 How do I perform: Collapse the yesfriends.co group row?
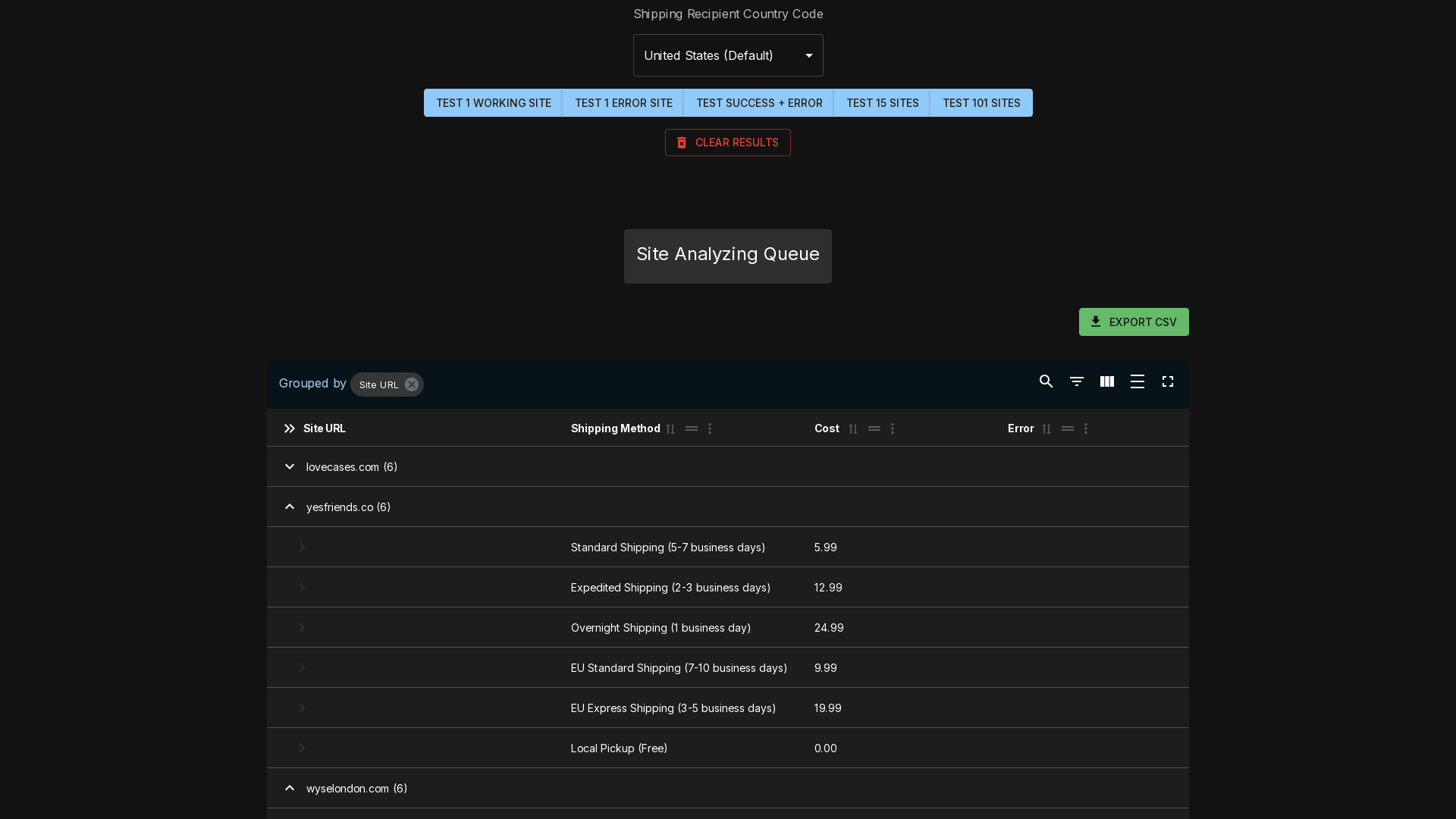pyautogui.click(x=290, y=507)
